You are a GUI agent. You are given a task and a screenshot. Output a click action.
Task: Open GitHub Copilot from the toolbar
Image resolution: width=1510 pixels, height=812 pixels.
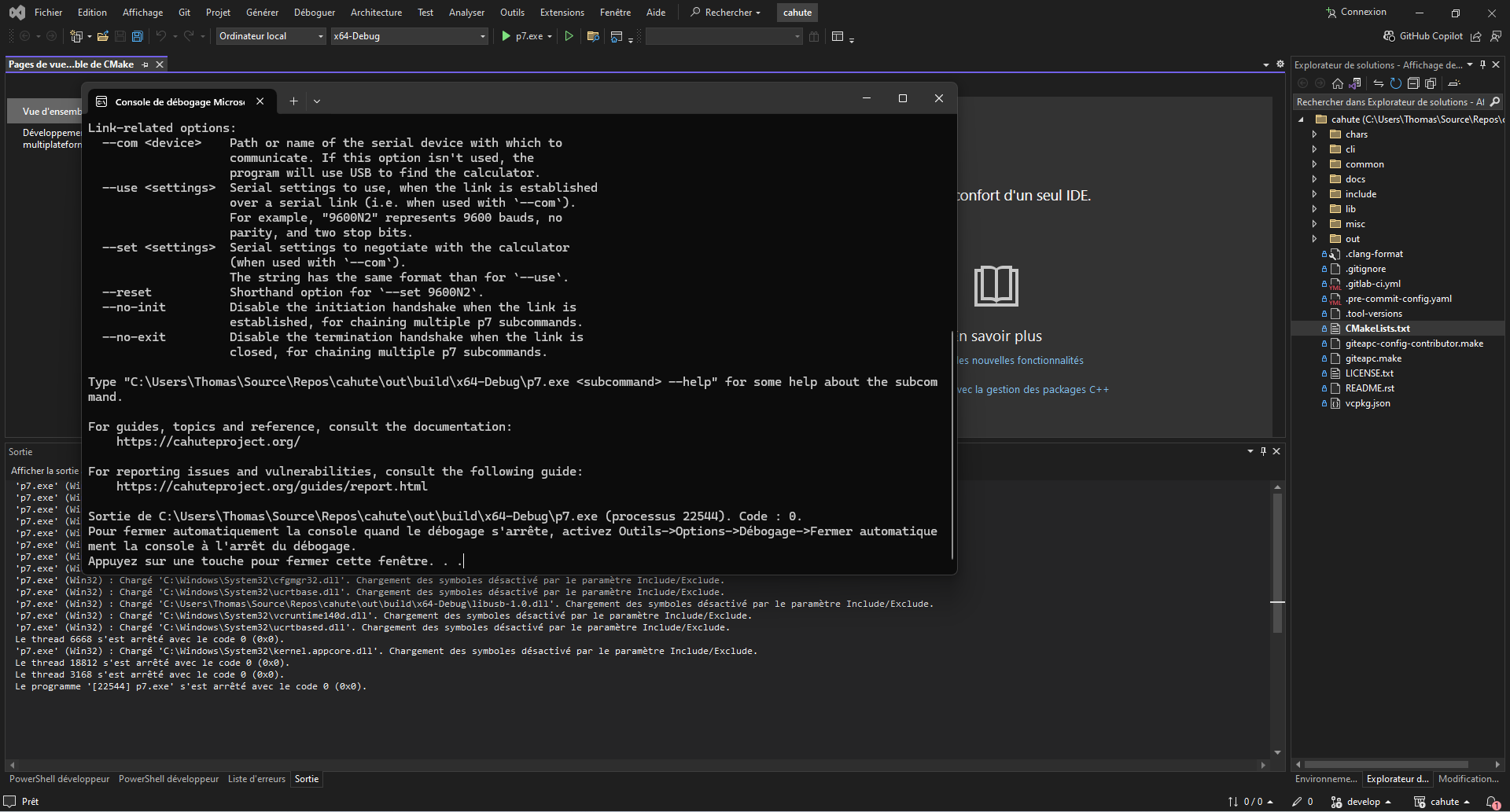[1423, 36]
